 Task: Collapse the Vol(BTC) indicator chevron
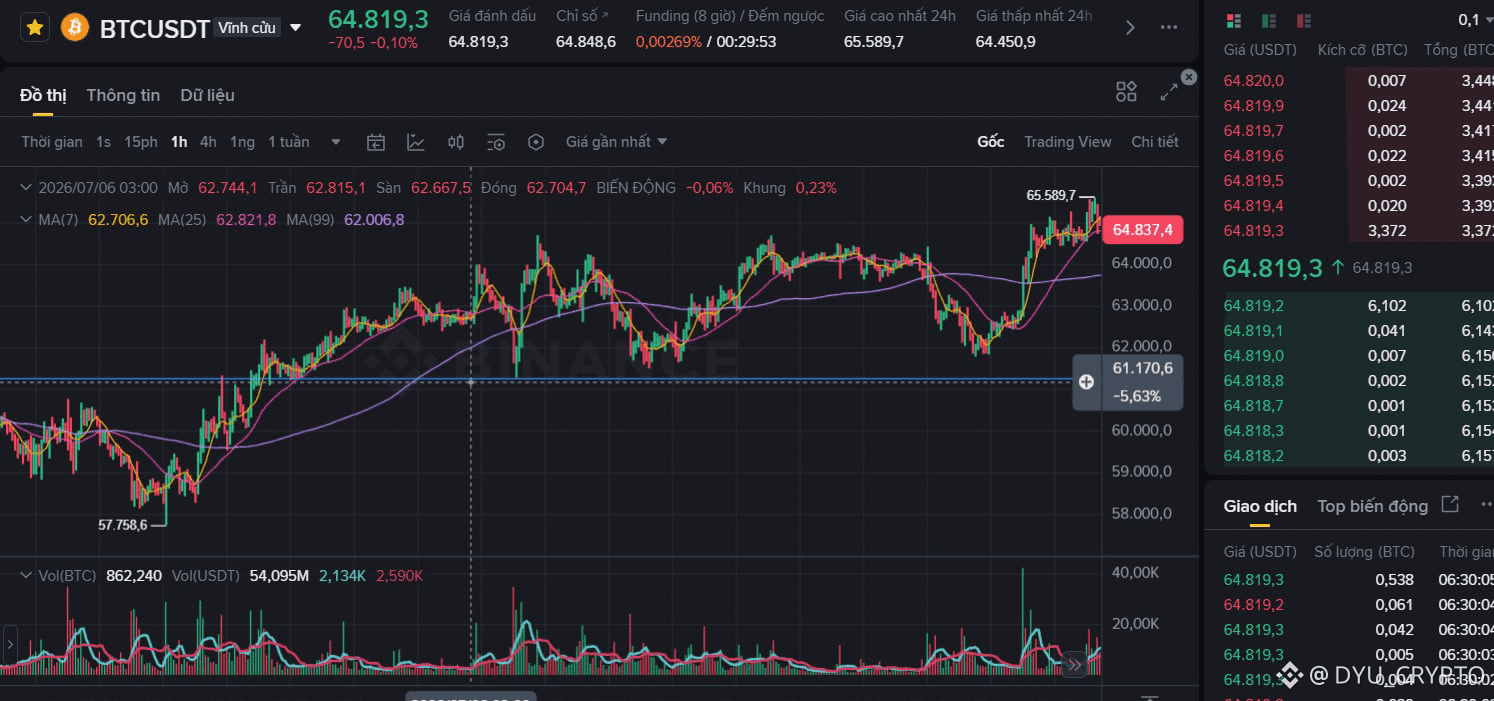pyautogui.click(x=26, y=575)
